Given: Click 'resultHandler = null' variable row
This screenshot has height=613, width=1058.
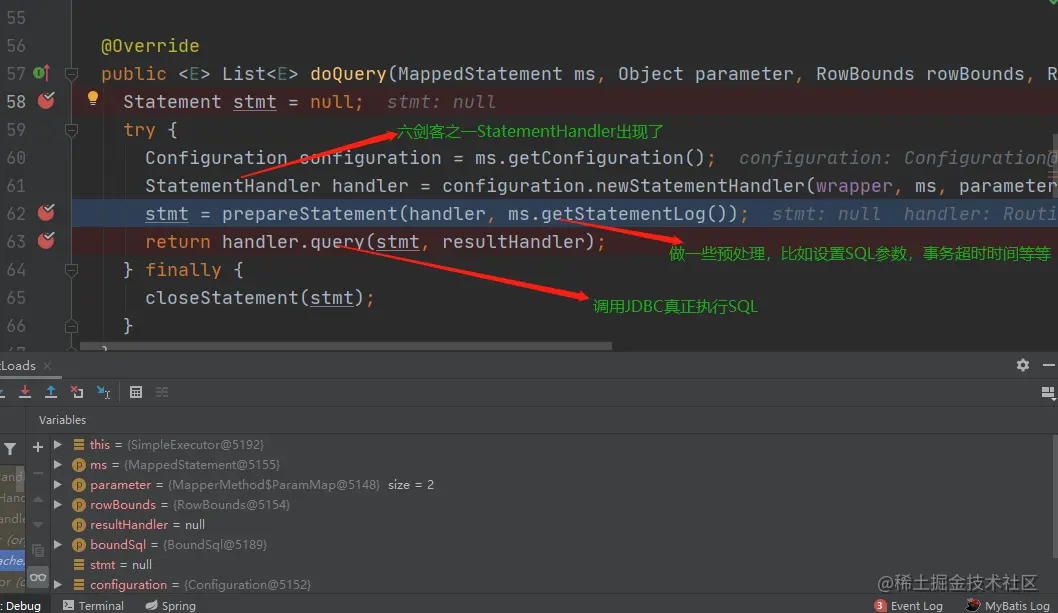Looking at the screenshot, I should point(147,525).
